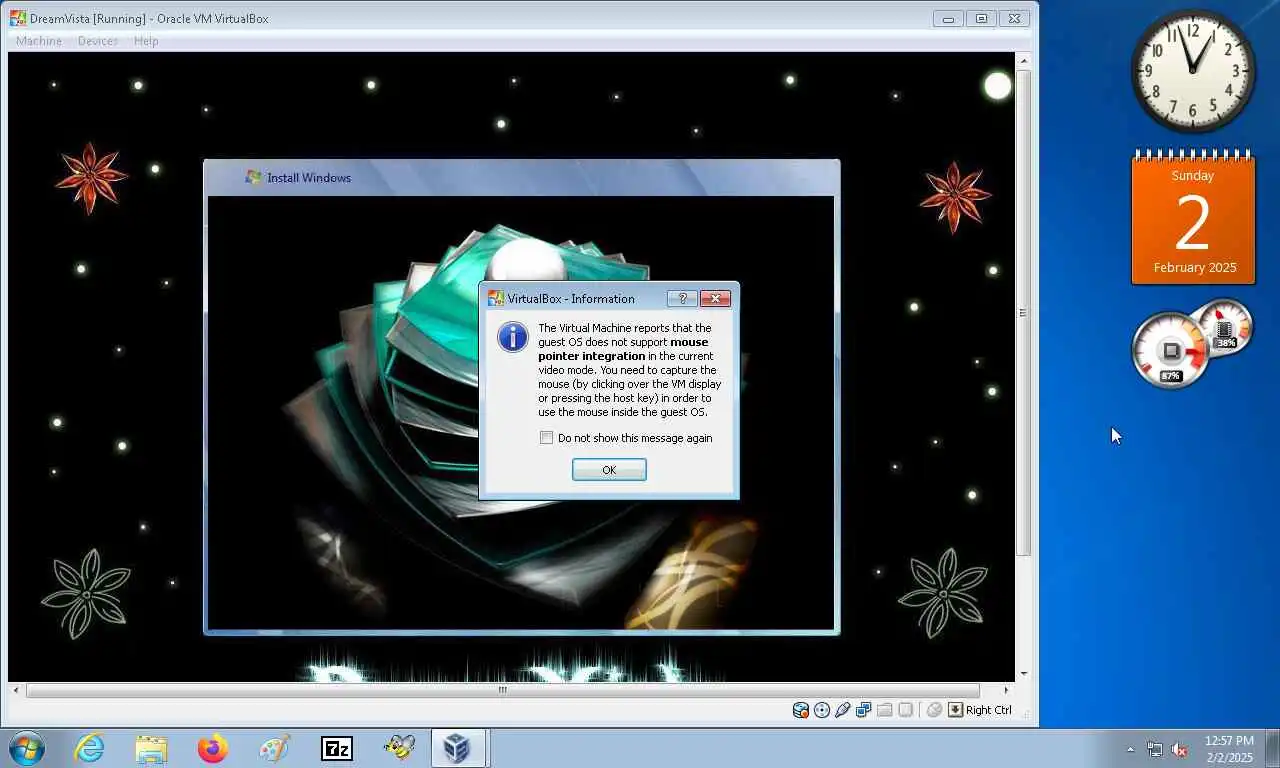Click the network tray icon
The image size is (1280, 768).
[x=1155, y=749]
